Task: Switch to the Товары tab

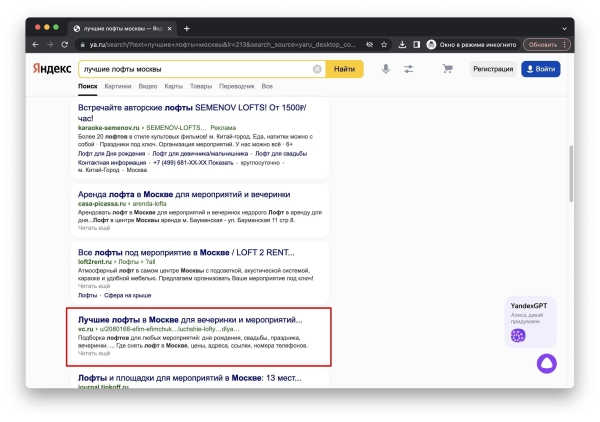Action: (201, 86)
